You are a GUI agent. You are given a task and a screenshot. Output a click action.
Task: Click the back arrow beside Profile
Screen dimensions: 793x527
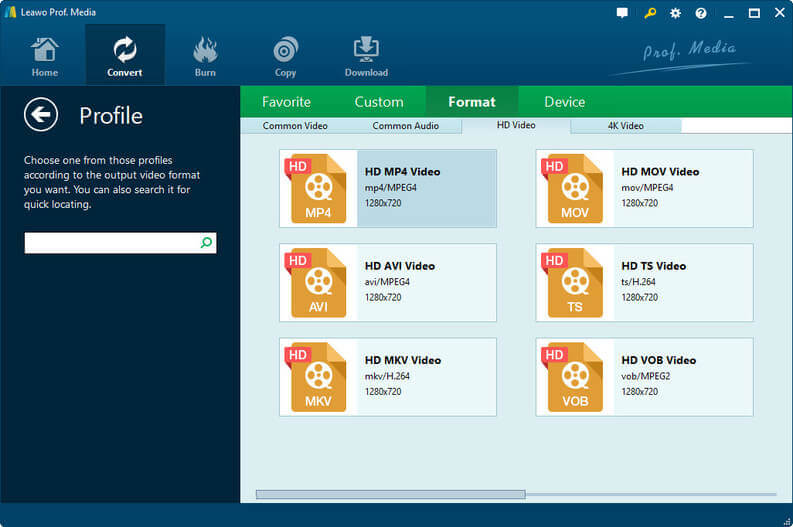pyautogui.click(x=41, y=114)
